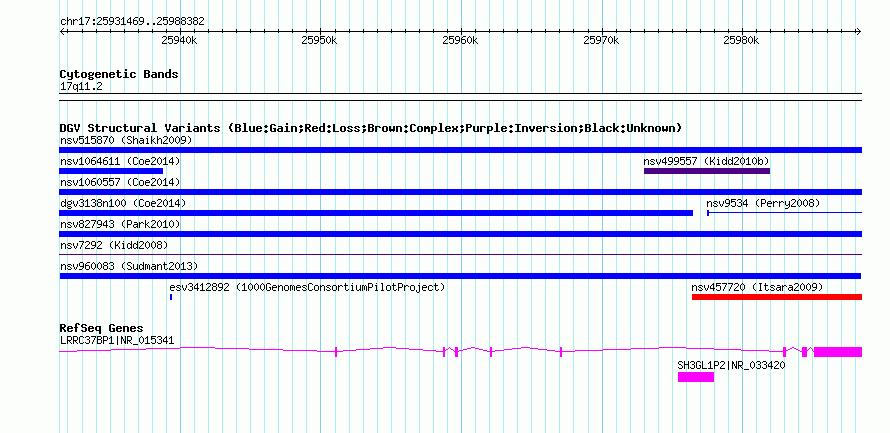890x433 pixels.
Task: Click the RefSeq Genes track heading
Action: pos(102,329)
